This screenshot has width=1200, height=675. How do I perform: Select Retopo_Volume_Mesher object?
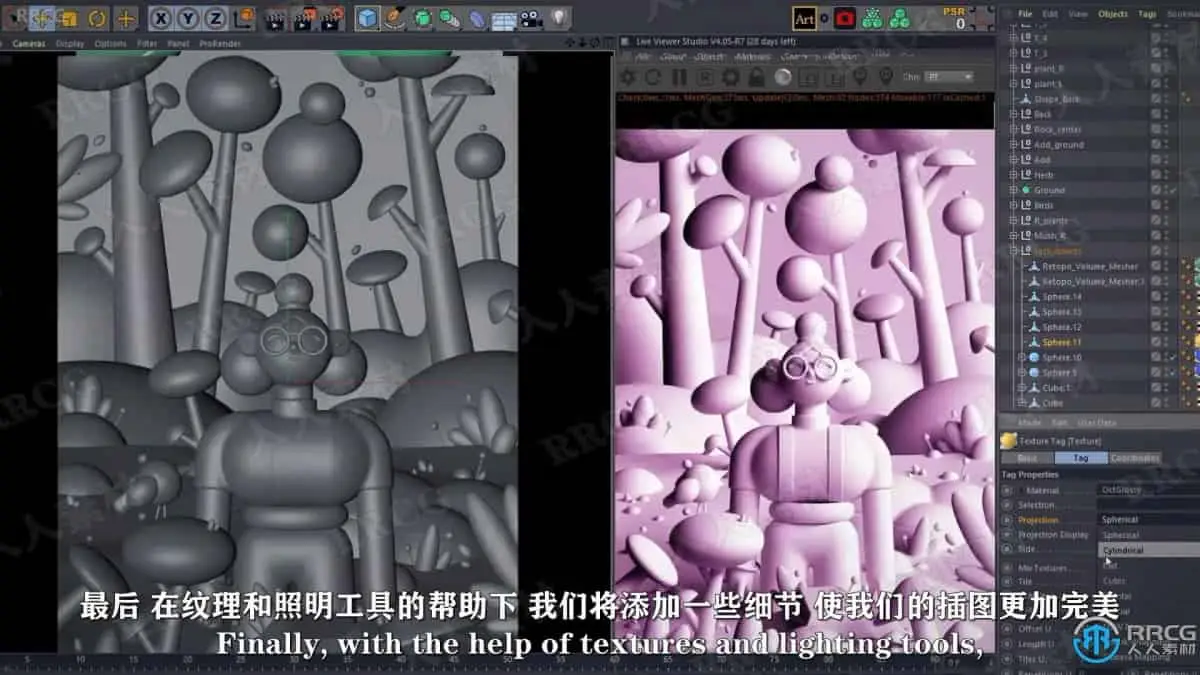1090,266
